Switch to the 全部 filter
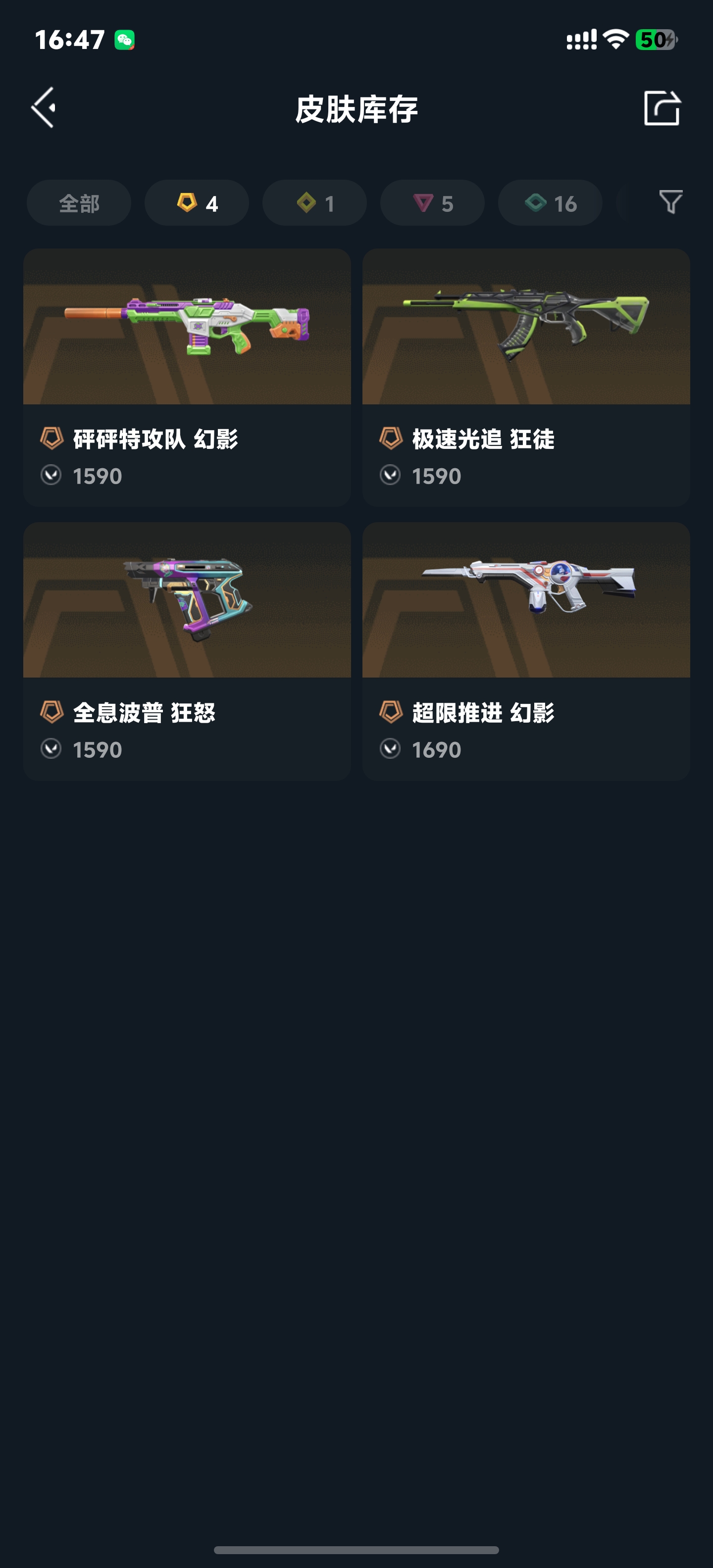Image resolution: width=713 pixels, height=1568 pixels. (x=79, y=203)
